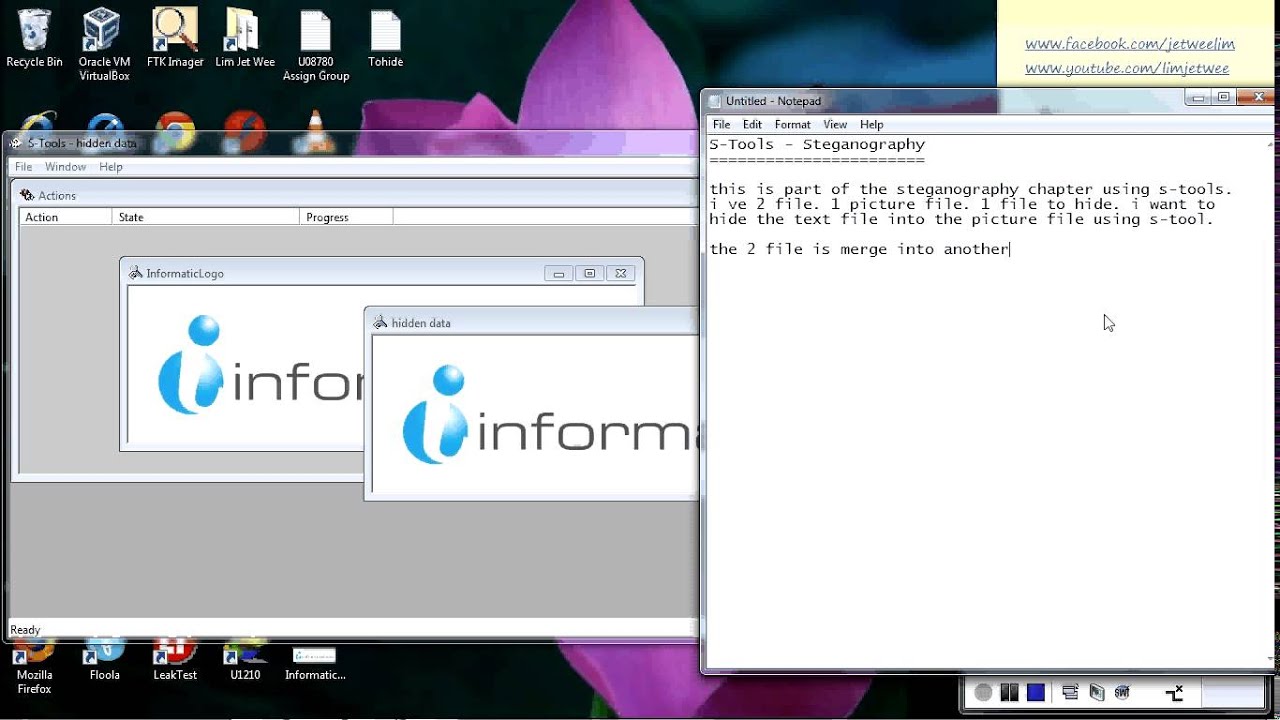Open the Informatic image file icon
The image size is (1280, 720).
click(315, 662)
